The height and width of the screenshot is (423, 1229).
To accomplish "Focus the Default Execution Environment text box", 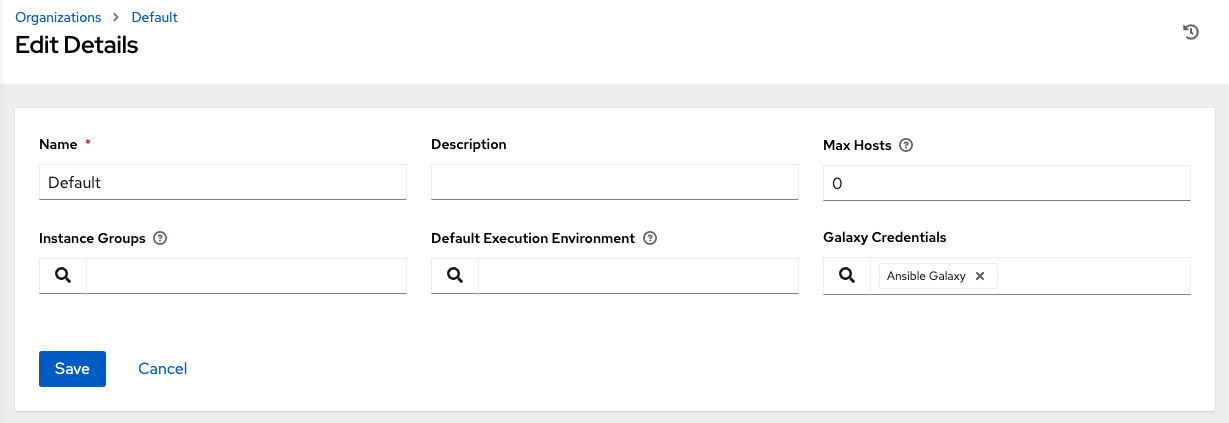I will point(638,276).
